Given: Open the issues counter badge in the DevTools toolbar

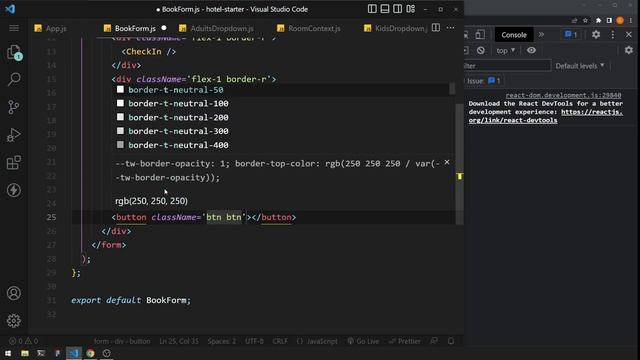Looking at the screenshot, I should click(x=571, y=35).
